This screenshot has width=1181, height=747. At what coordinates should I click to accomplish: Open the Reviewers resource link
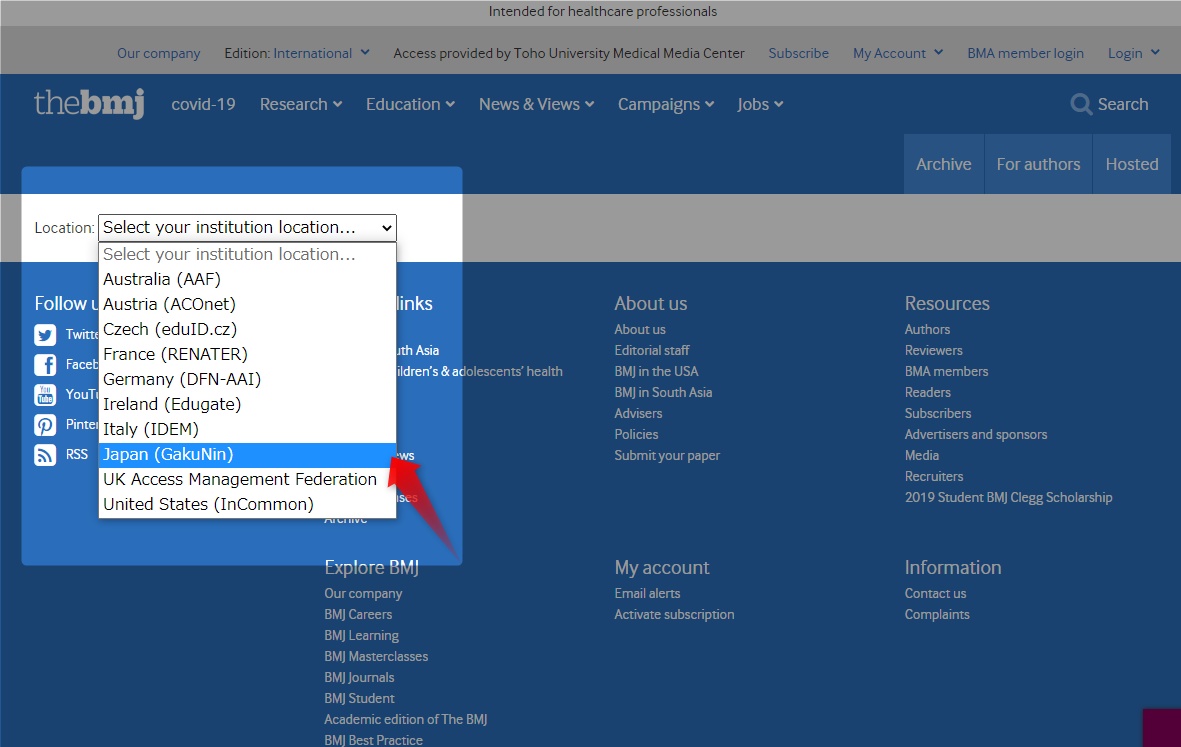pyautogui.click(x=933, y=350)
